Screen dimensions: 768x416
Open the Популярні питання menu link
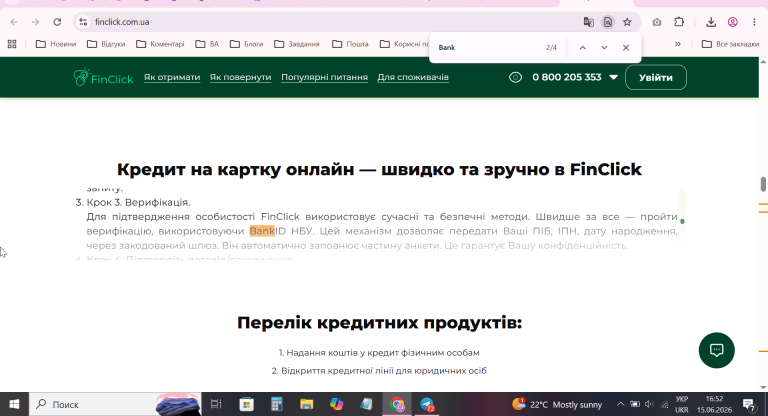[324, 77]
